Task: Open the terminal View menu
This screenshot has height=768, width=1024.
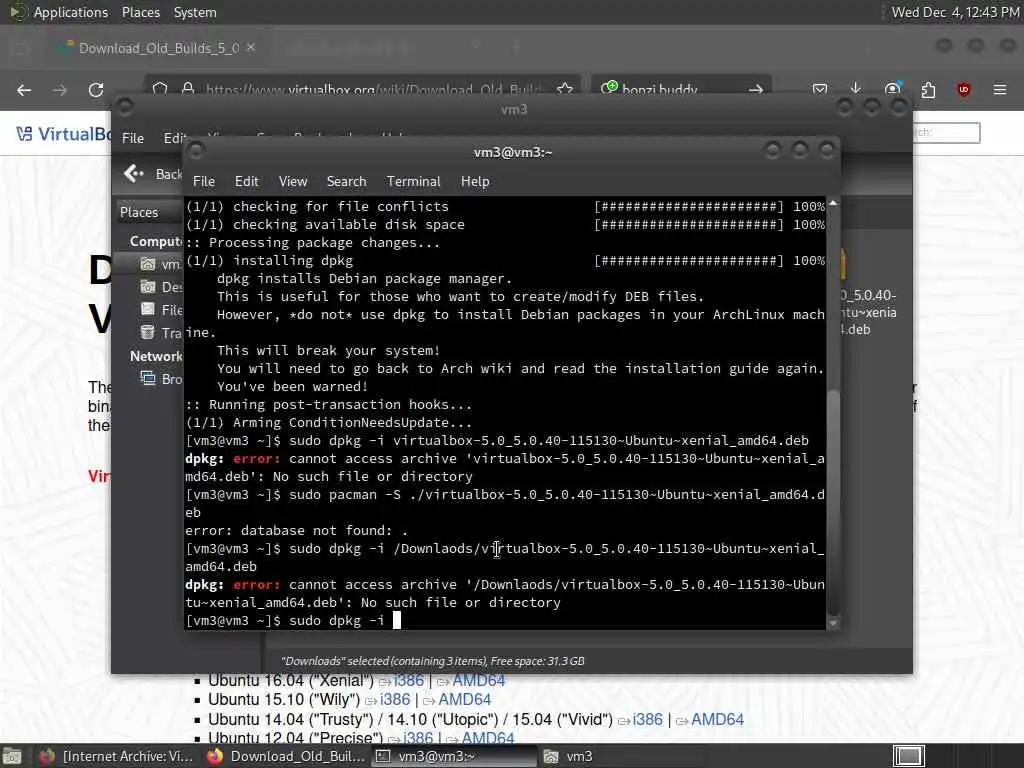Action: coord(293,182)
